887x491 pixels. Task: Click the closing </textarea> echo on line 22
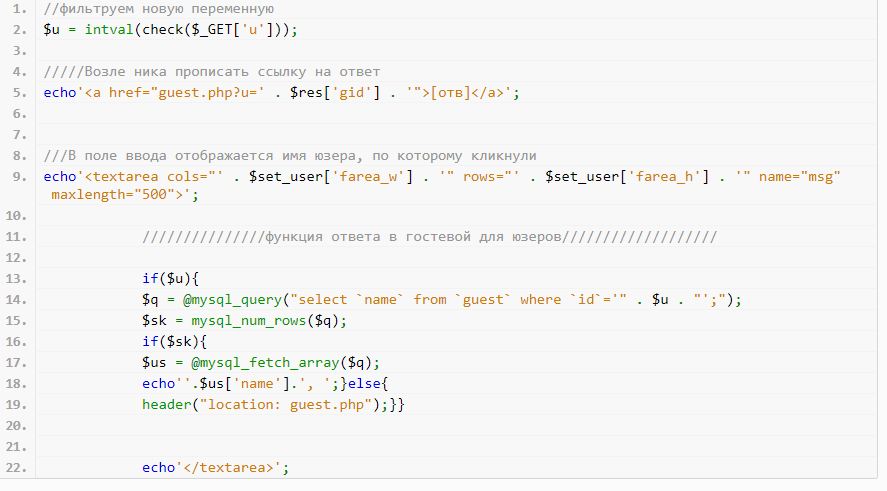tap(215, 468)
